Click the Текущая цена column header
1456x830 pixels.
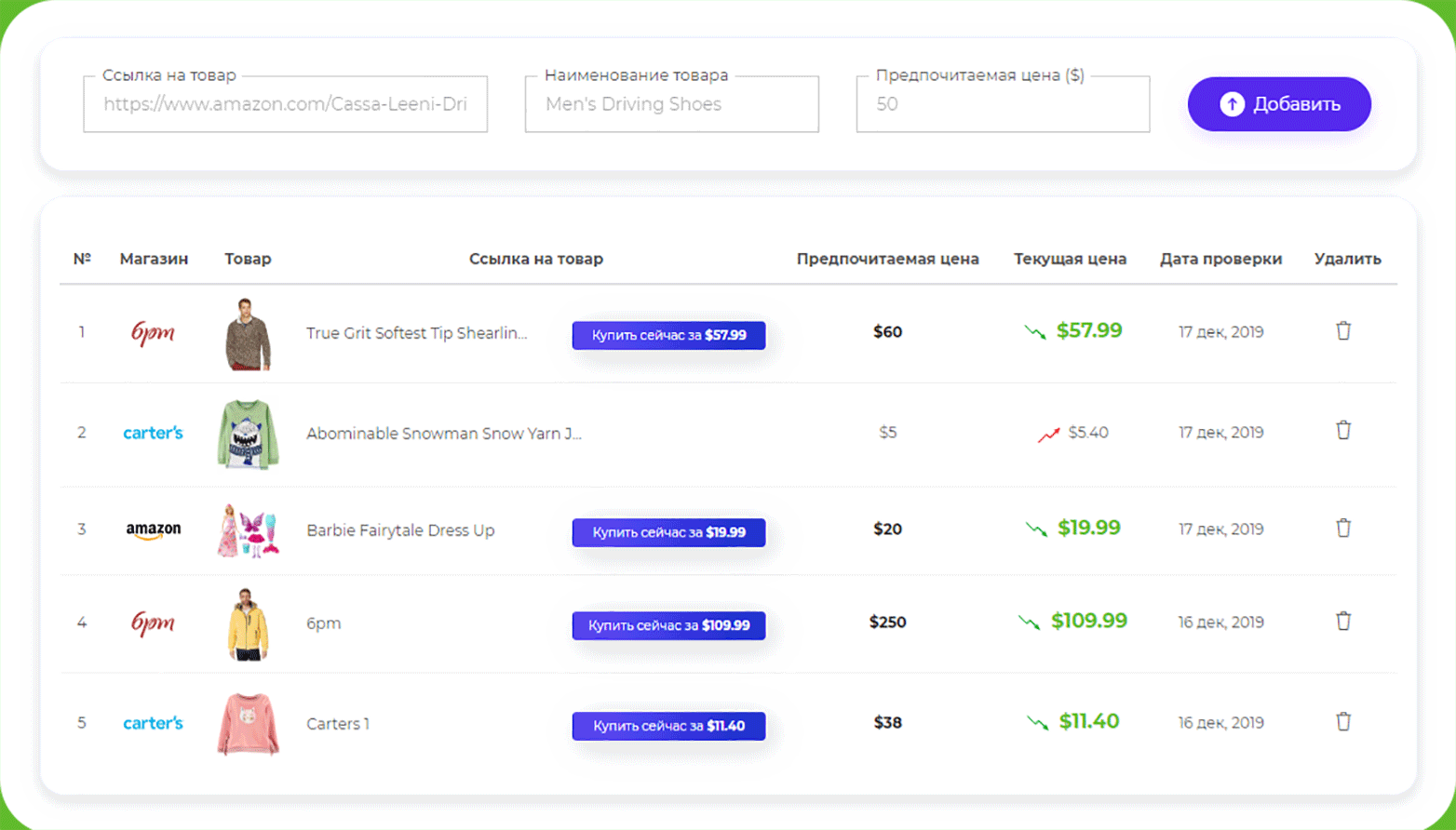pos(1070,259)
